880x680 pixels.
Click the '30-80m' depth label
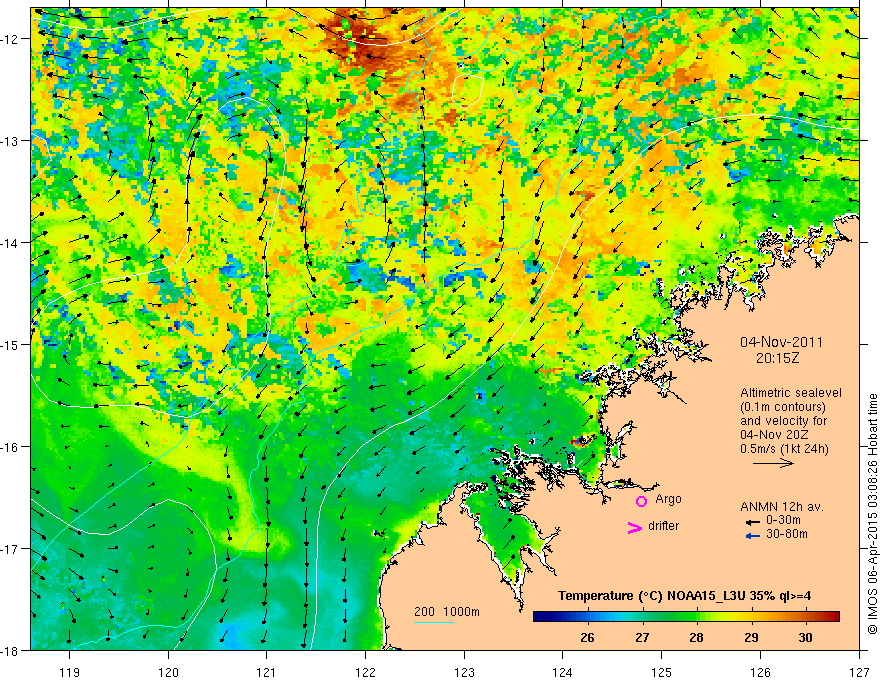787,534
